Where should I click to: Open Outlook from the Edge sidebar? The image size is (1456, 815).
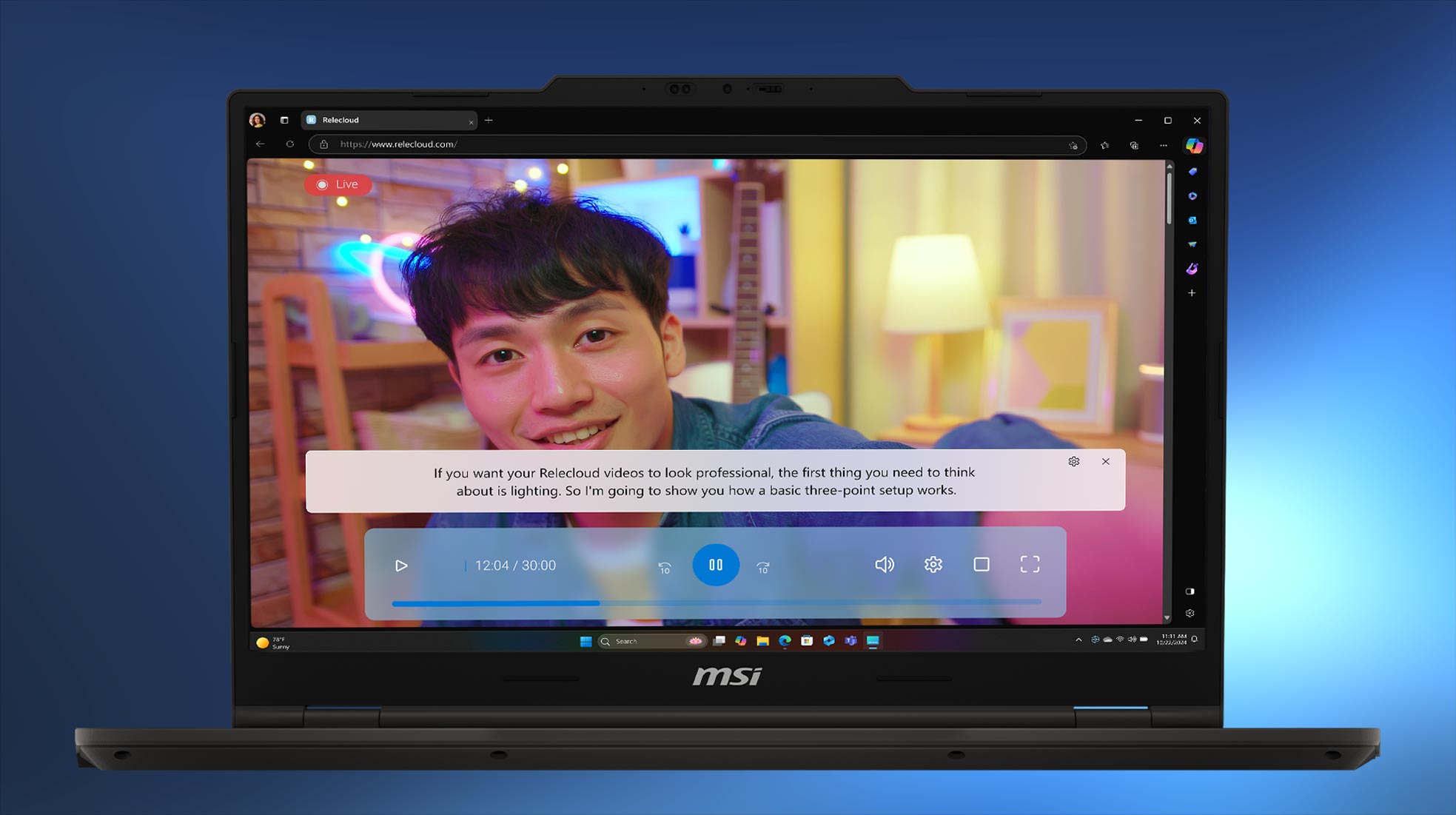(x=1192, y=220)
